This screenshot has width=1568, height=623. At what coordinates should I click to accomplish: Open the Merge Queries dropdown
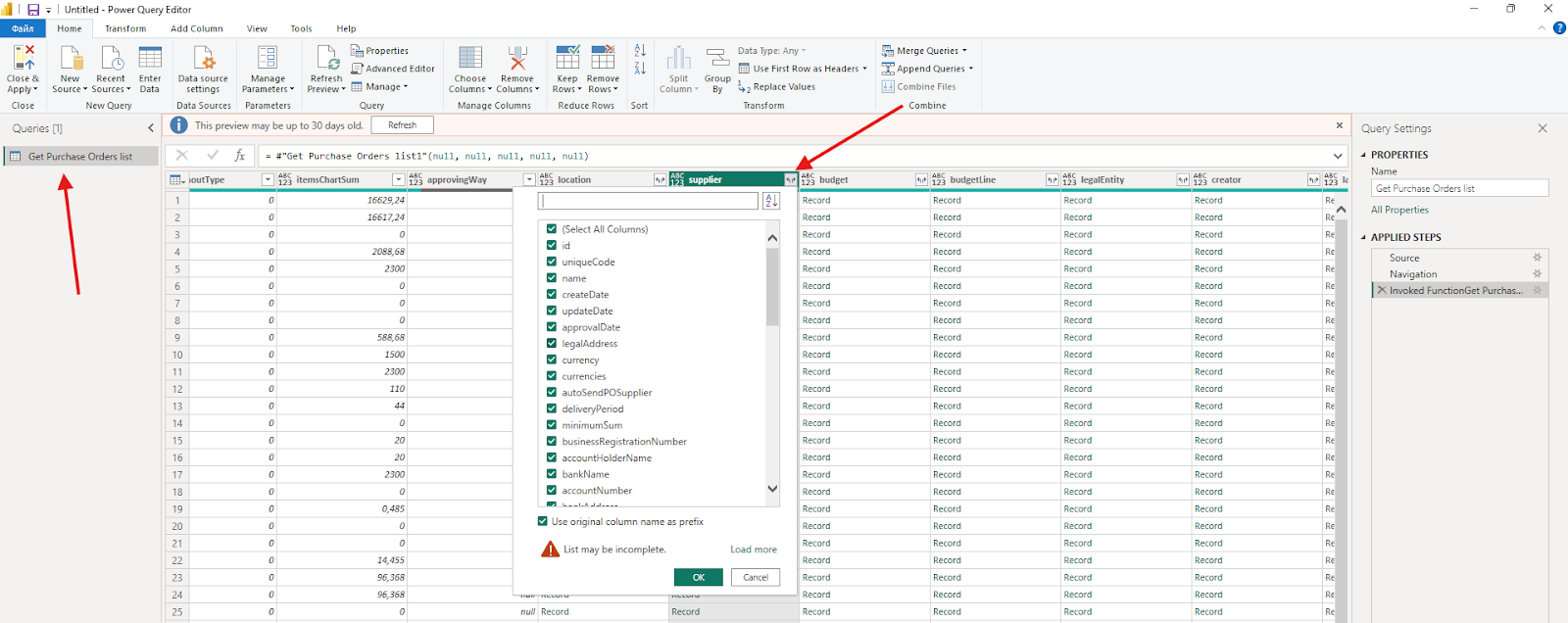pyautogui.click(x=964, y=51)
